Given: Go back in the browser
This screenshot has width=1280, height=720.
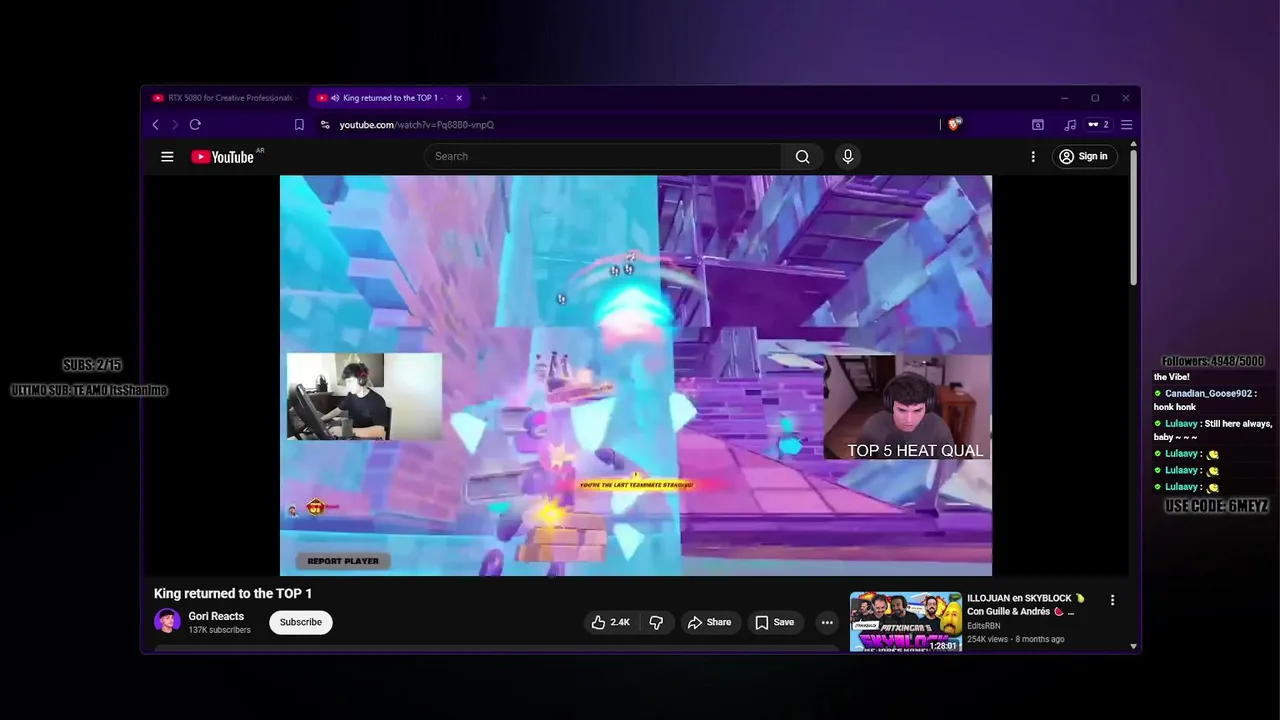Looking at the screenshot, I should [155, 125].
